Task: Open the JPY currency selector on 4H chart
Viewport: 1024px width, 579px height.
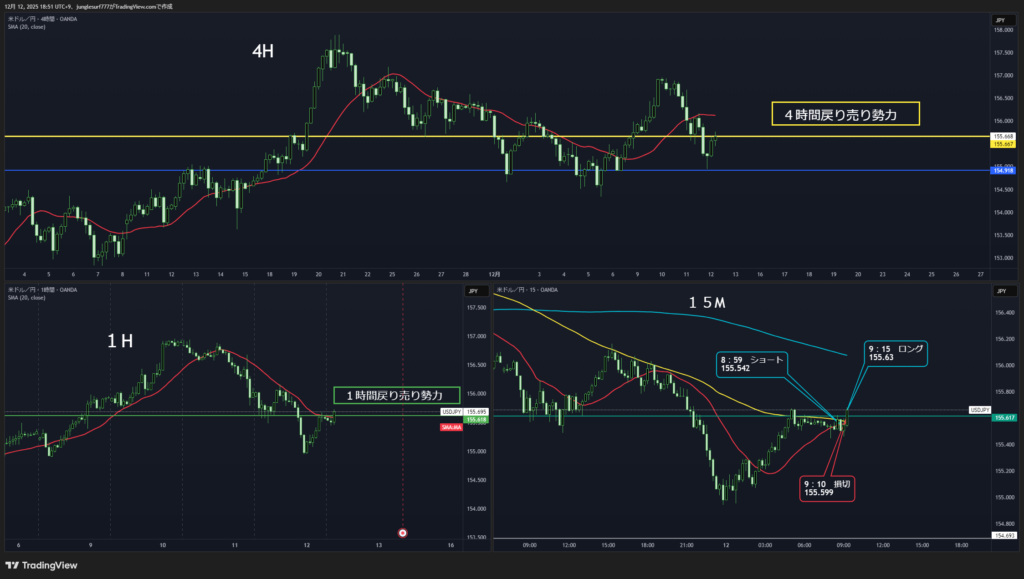Action: (x=999, y=20)
